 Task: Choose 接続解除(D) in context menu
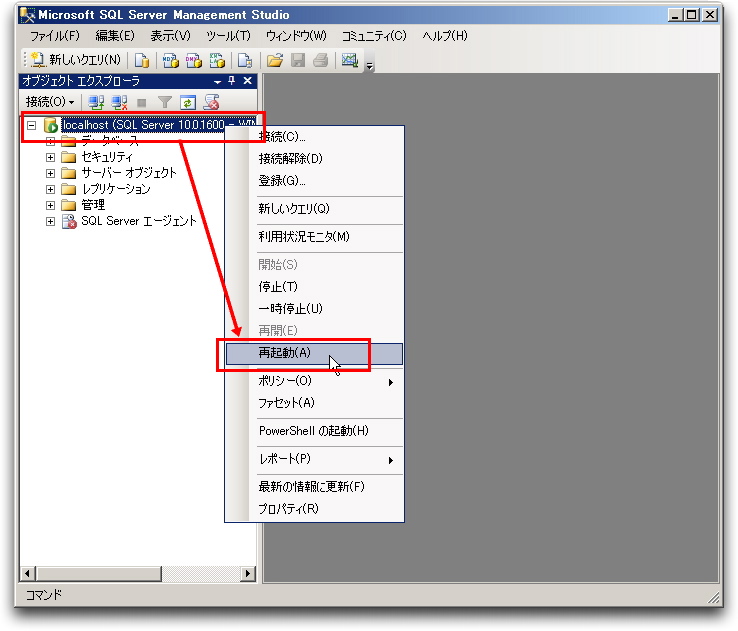tap(314, 159)
